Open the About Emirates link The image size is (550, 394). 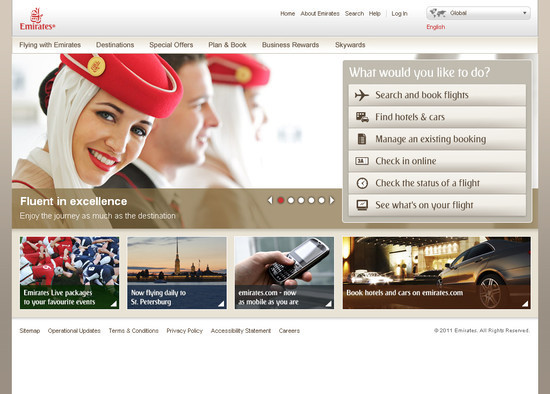click(320, 14)
